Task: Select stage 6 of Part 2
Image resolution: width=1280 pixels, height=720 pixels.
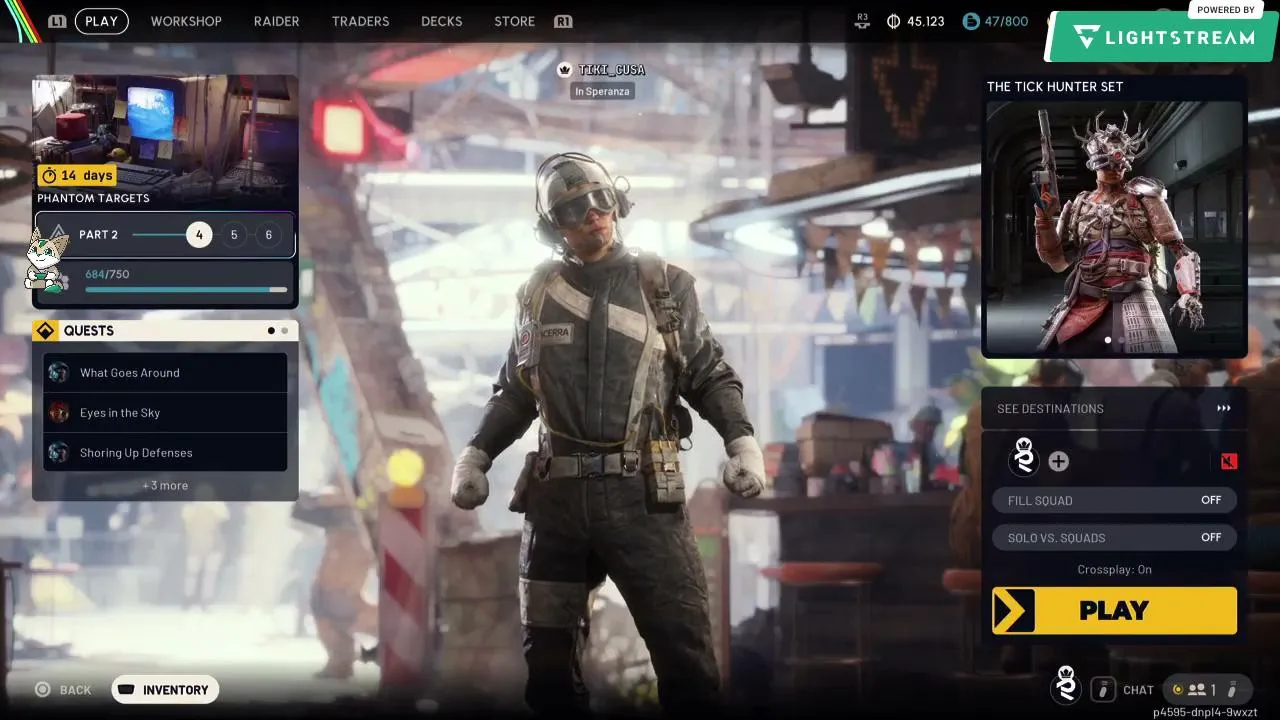Action: 268,235
